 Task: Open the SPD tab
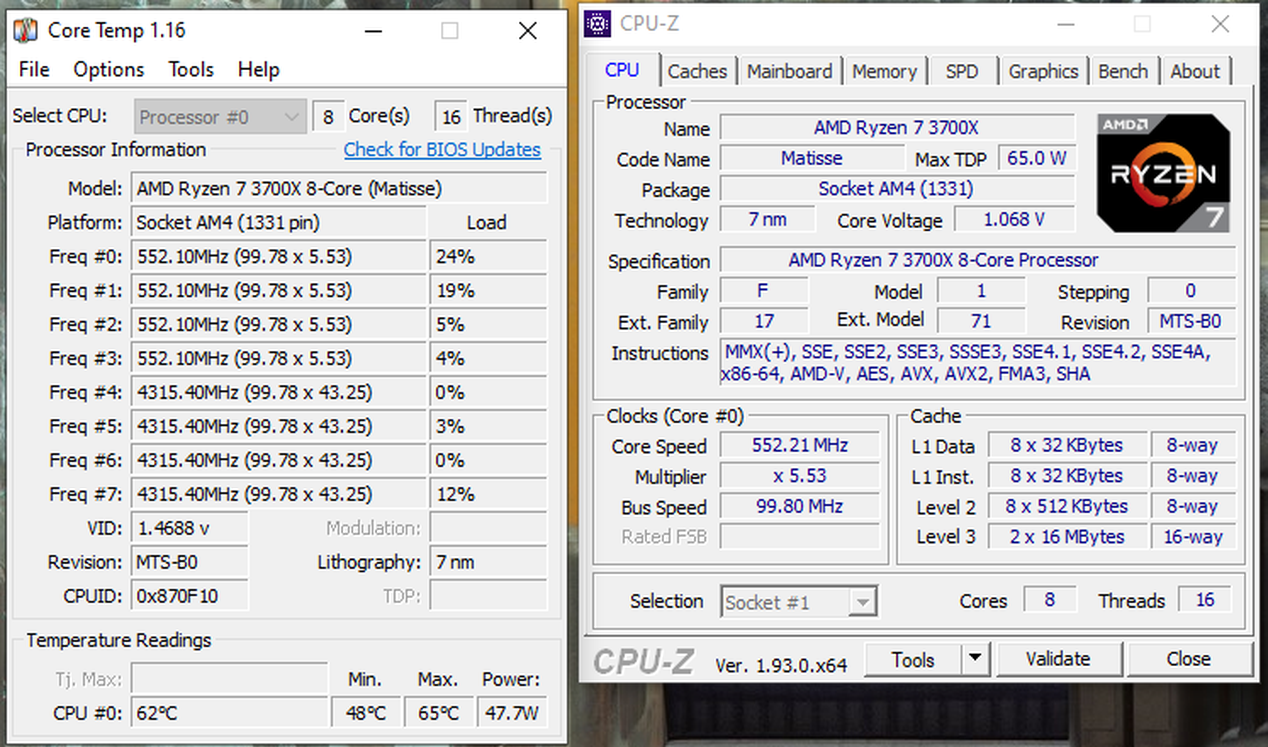[x=962, y=71]
